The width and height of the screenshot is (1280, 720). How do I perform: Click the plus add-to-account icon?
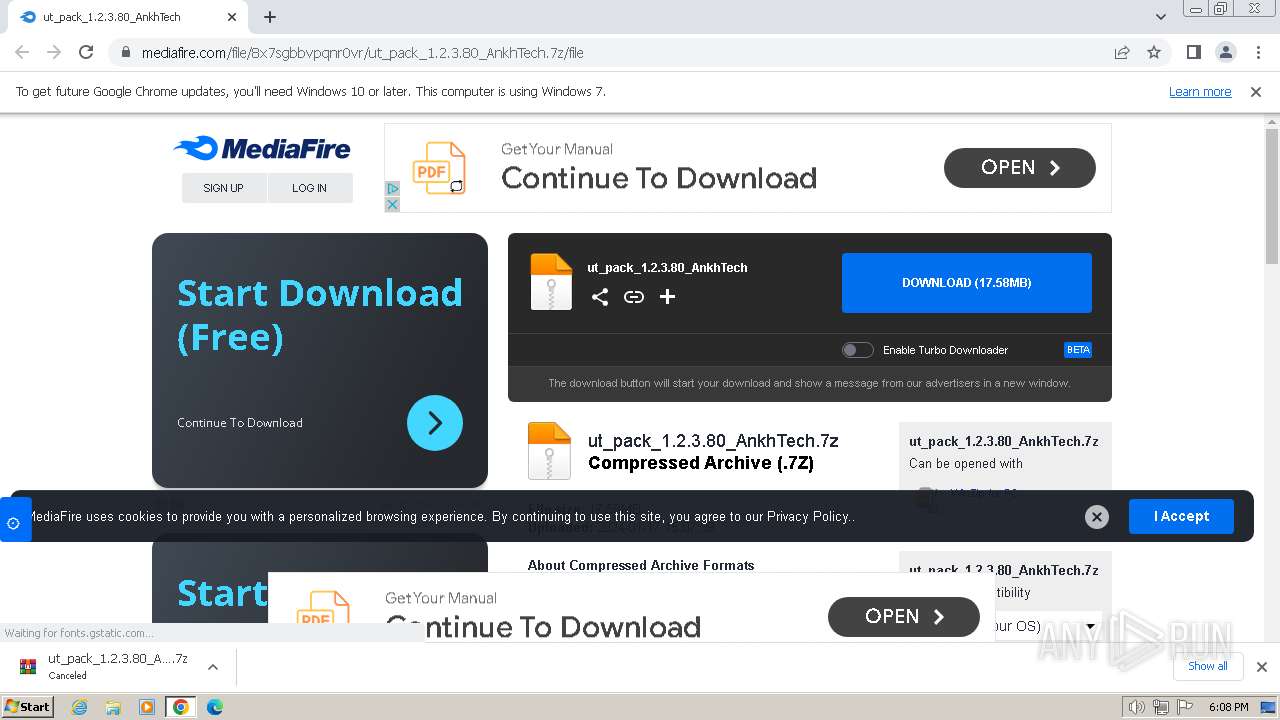point(668,297)
